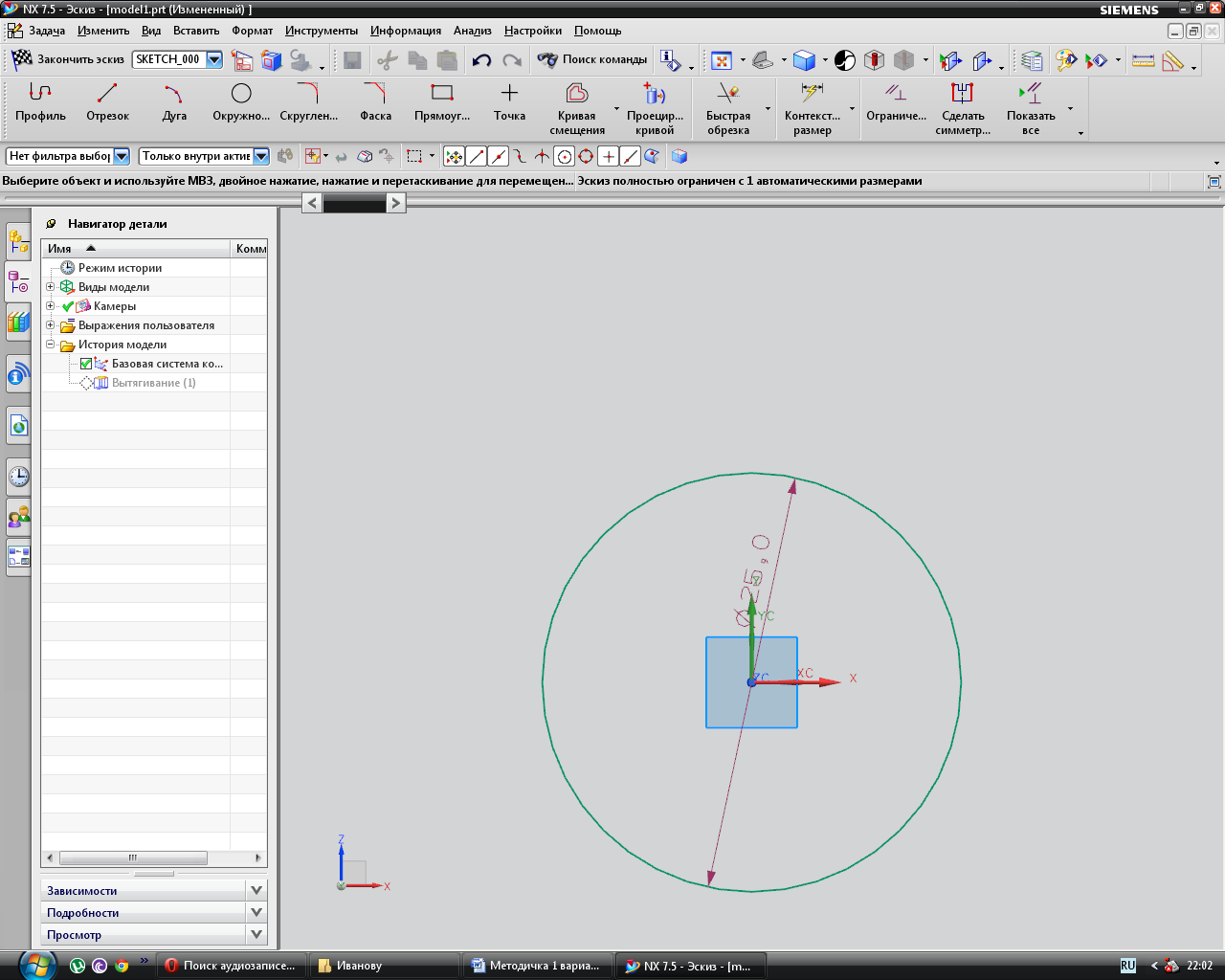Viewport: 1225px width, 980px height.
Task: Click the save diskette icon
Action: [x=352, y=60]
